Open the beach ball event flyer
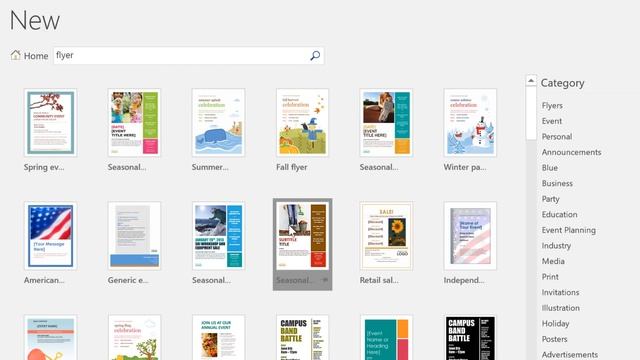Screen dimensions: 640x360 coord(50,338)
